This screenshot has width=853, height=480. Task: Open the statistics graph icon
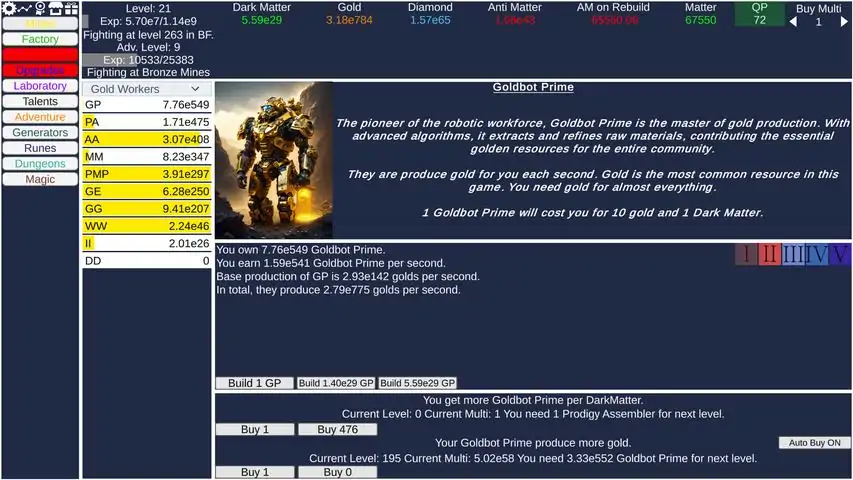(24, 7)
